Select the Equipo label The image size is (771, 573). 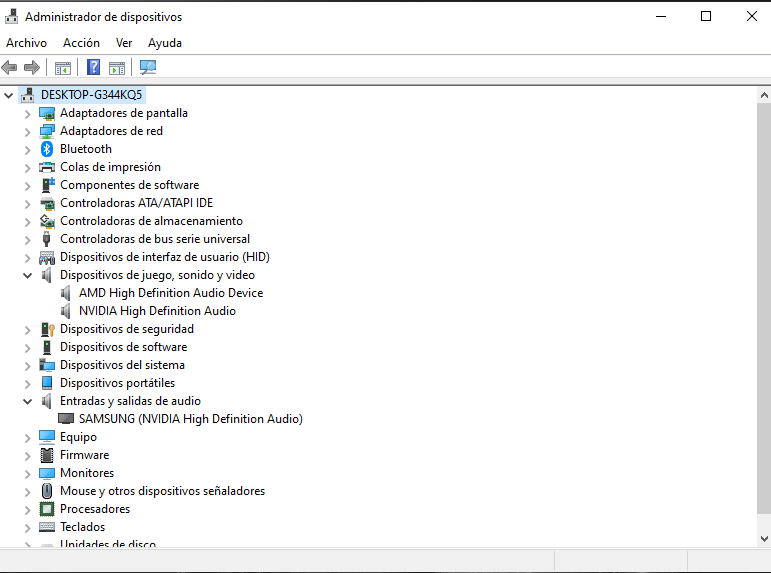coord(78,437)
